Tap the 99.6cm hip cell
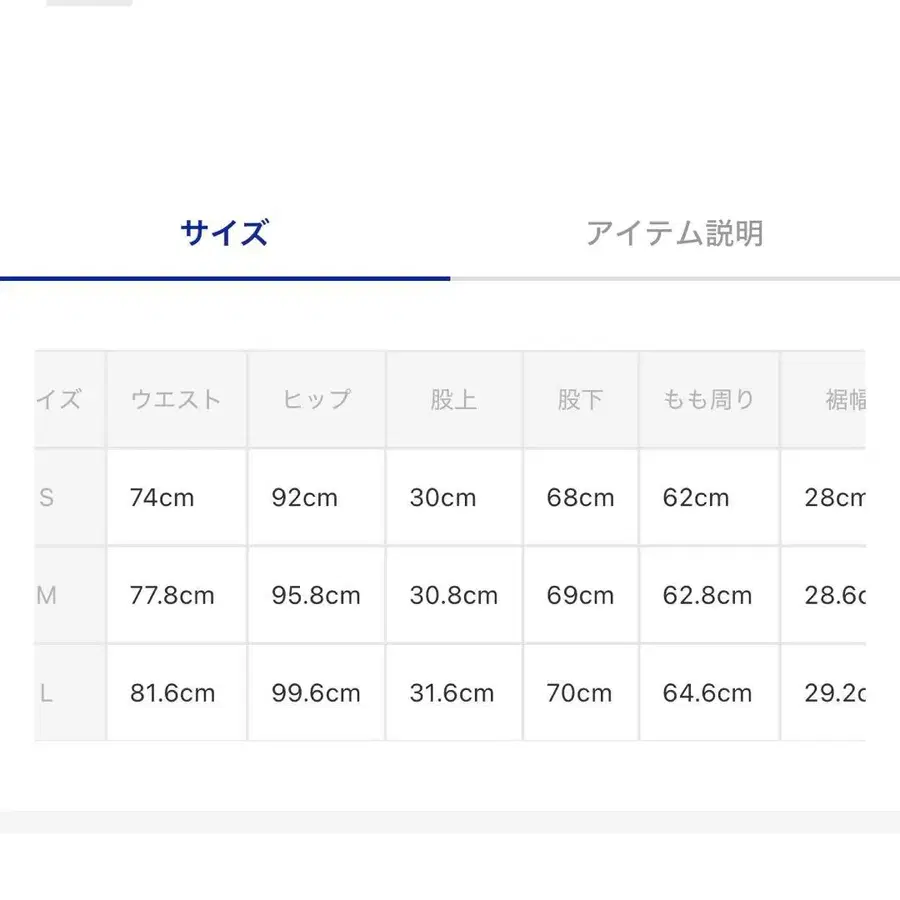 coord(315,693)
